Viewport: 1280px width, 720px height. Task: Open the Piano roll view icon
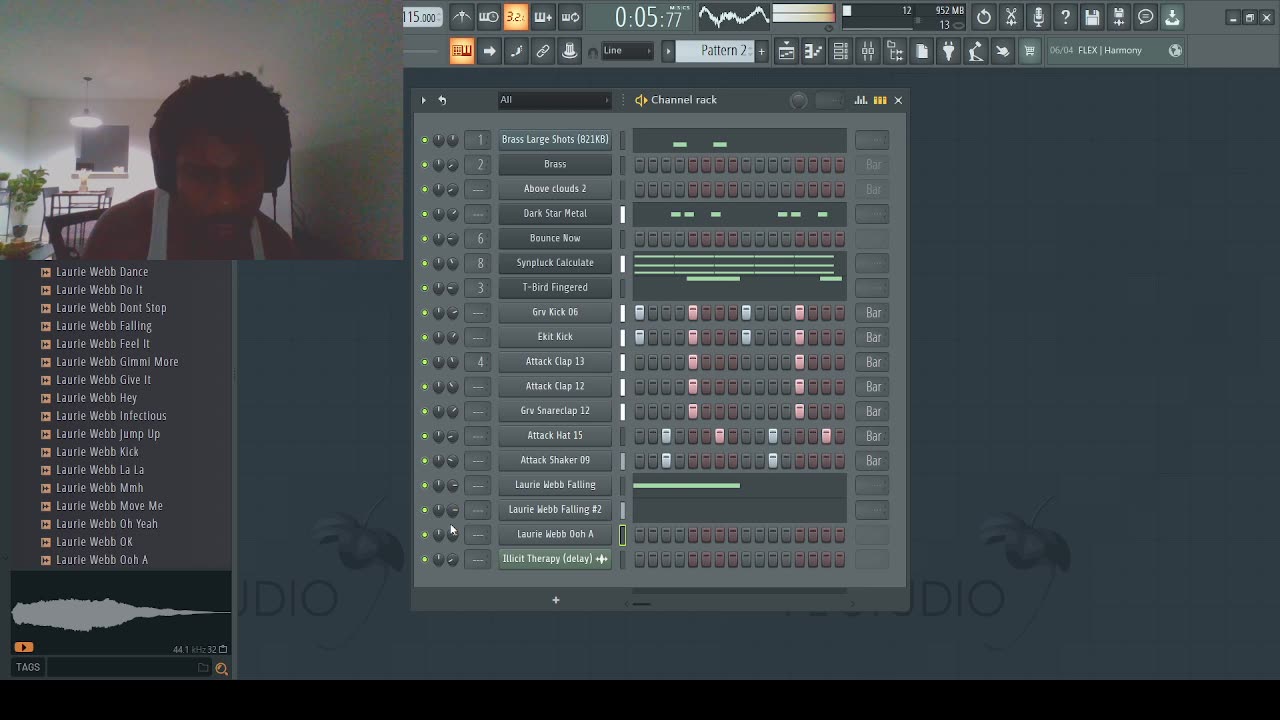click(814, 51)
